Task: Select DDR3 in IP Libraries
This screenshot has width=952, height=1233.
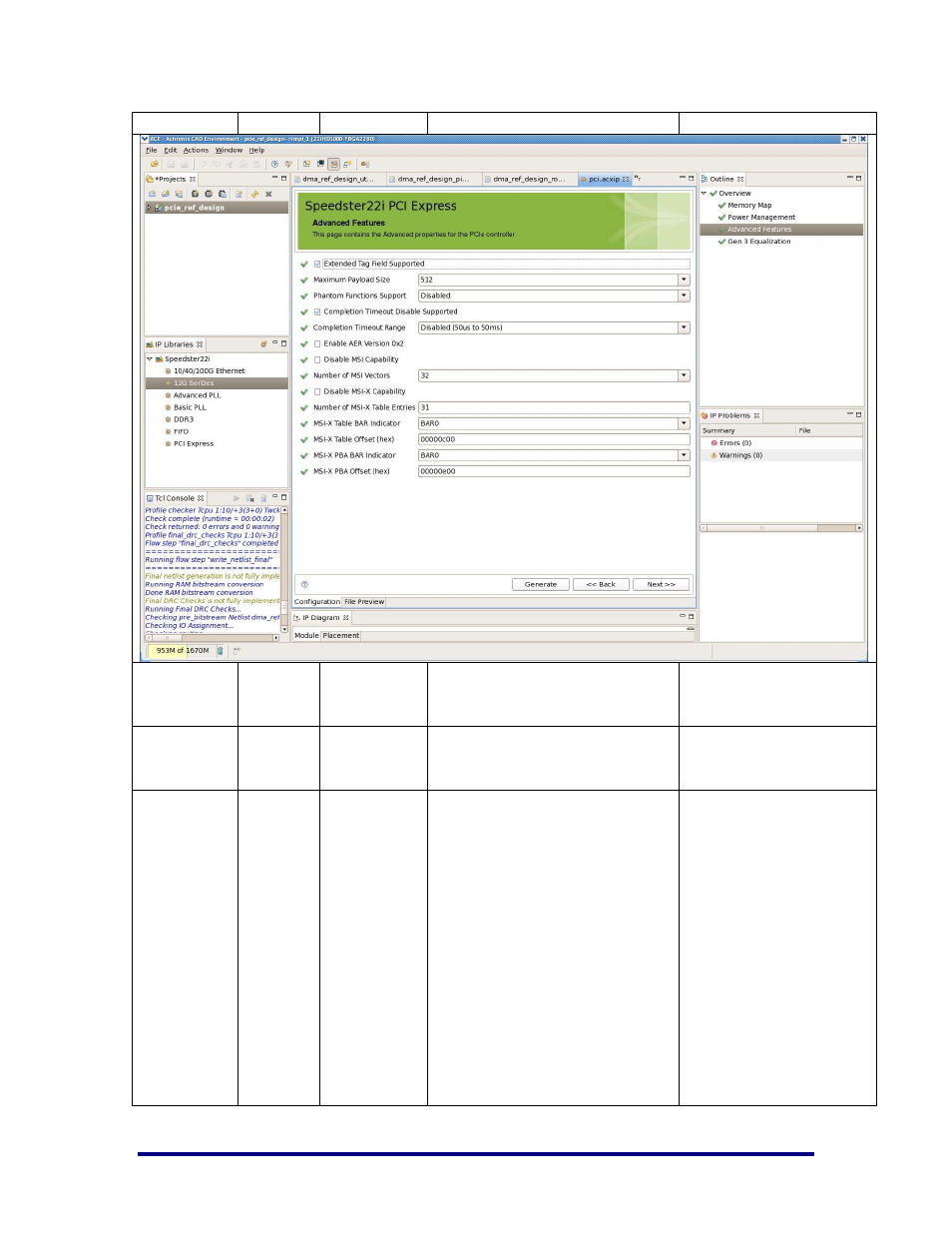Action: pyautogui.click(x=184, y=419)
